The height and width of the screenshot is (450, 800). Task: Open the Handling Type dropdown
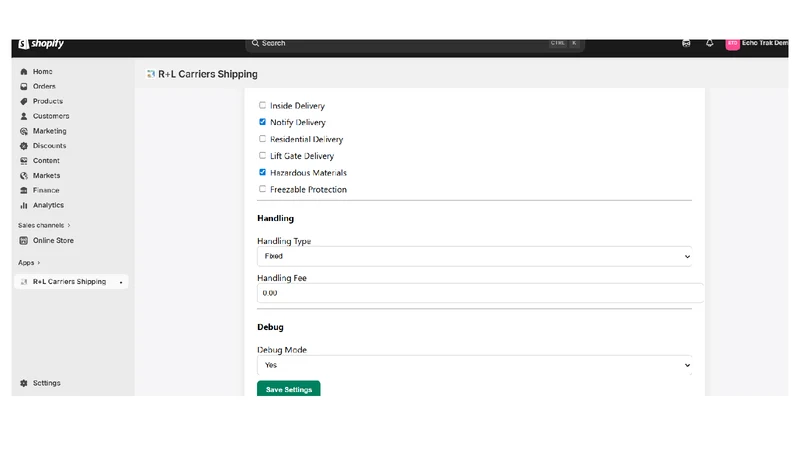(x=474, y=256)
